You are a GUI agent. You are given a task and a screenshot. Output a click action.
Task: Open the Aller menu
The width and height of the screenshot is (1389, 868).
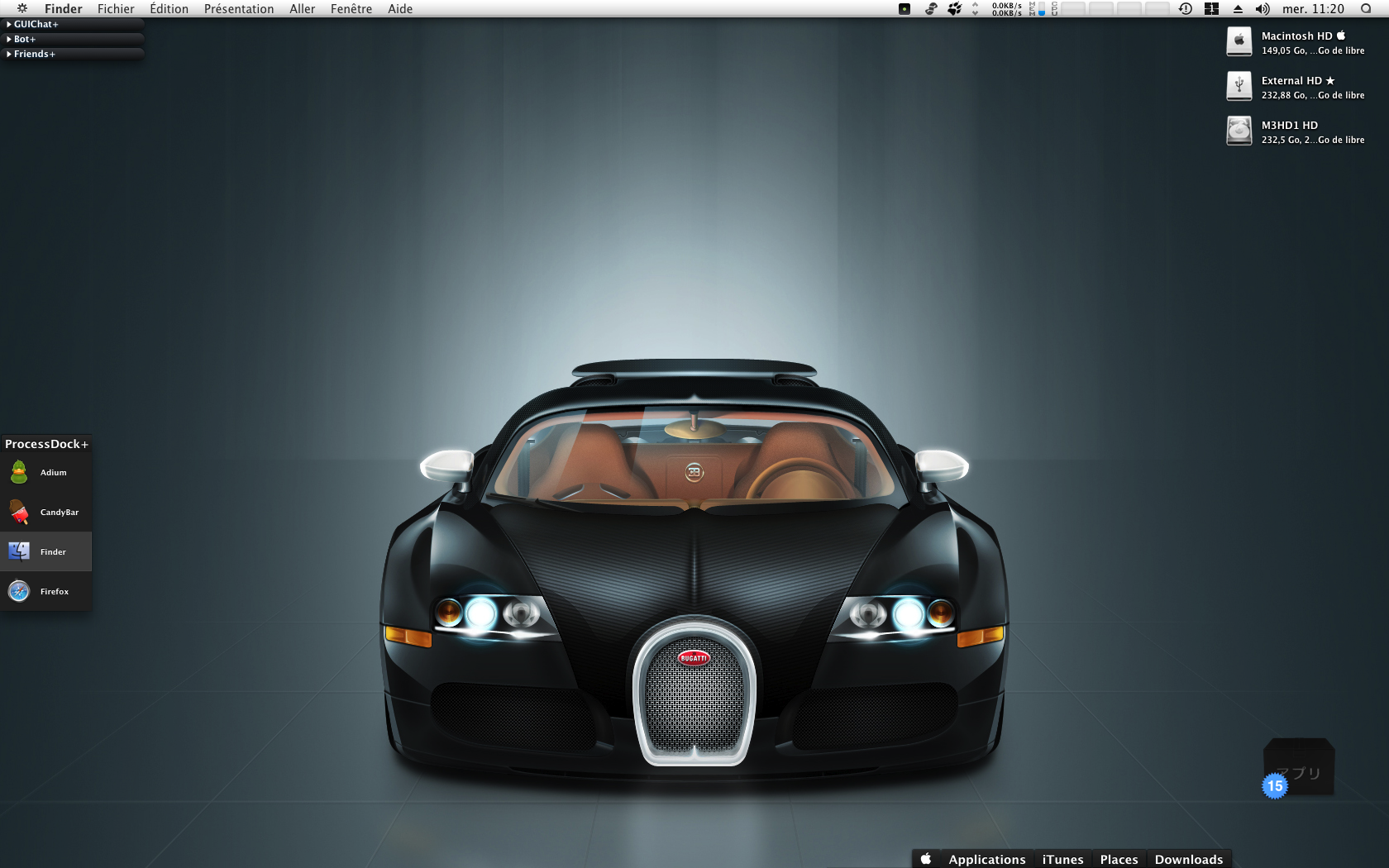(x=303, y=9)
